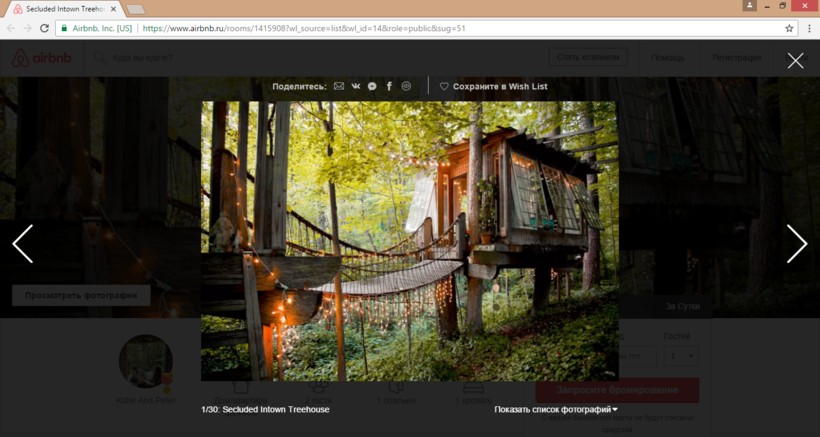Close the 'Secluded Intown Treehouse' tab
The width and height of the screenshot is (820, 437).
(x=113, y=9)
